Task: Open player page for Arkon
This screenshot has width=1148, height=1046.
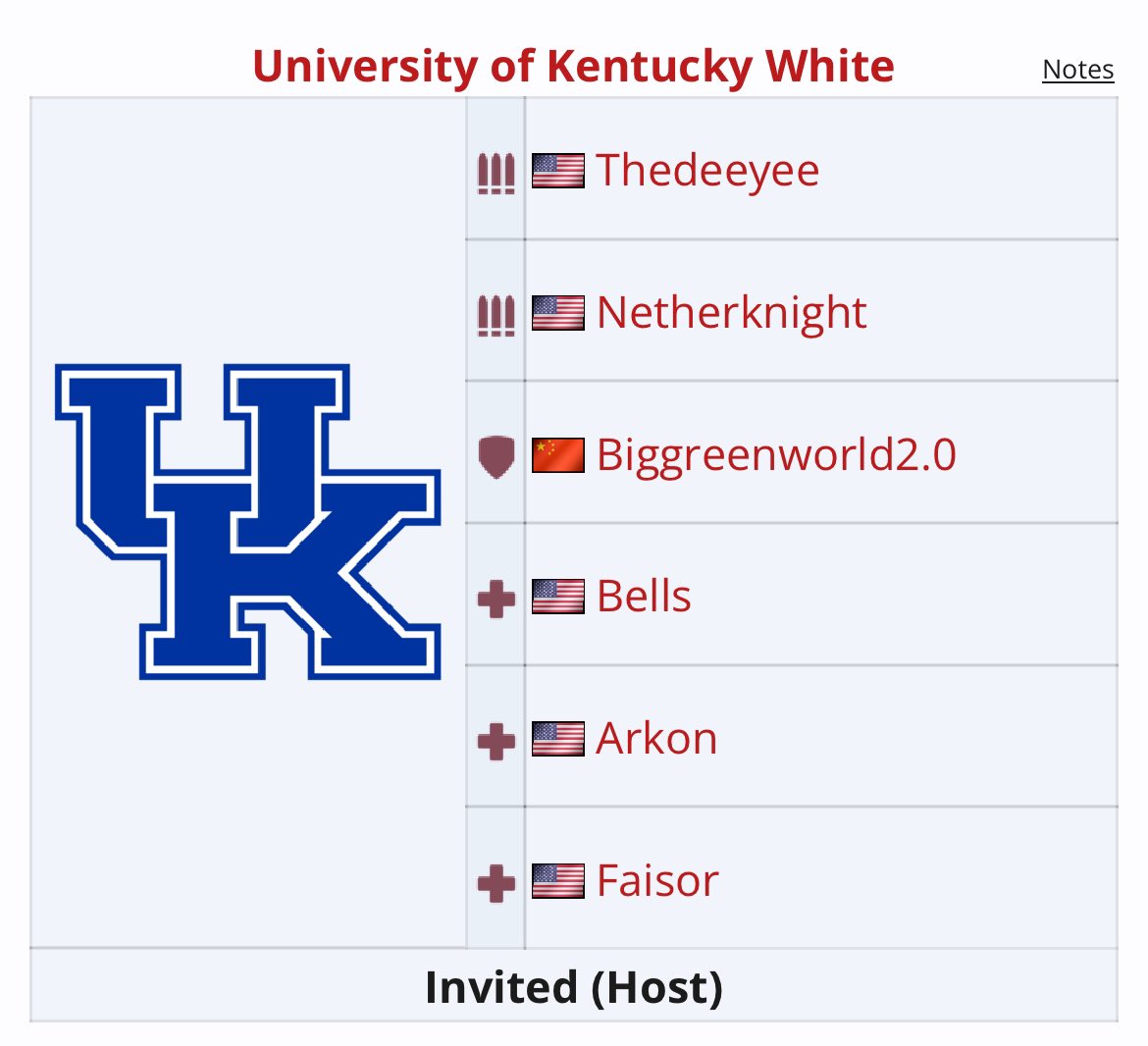Action: point(656,739)
